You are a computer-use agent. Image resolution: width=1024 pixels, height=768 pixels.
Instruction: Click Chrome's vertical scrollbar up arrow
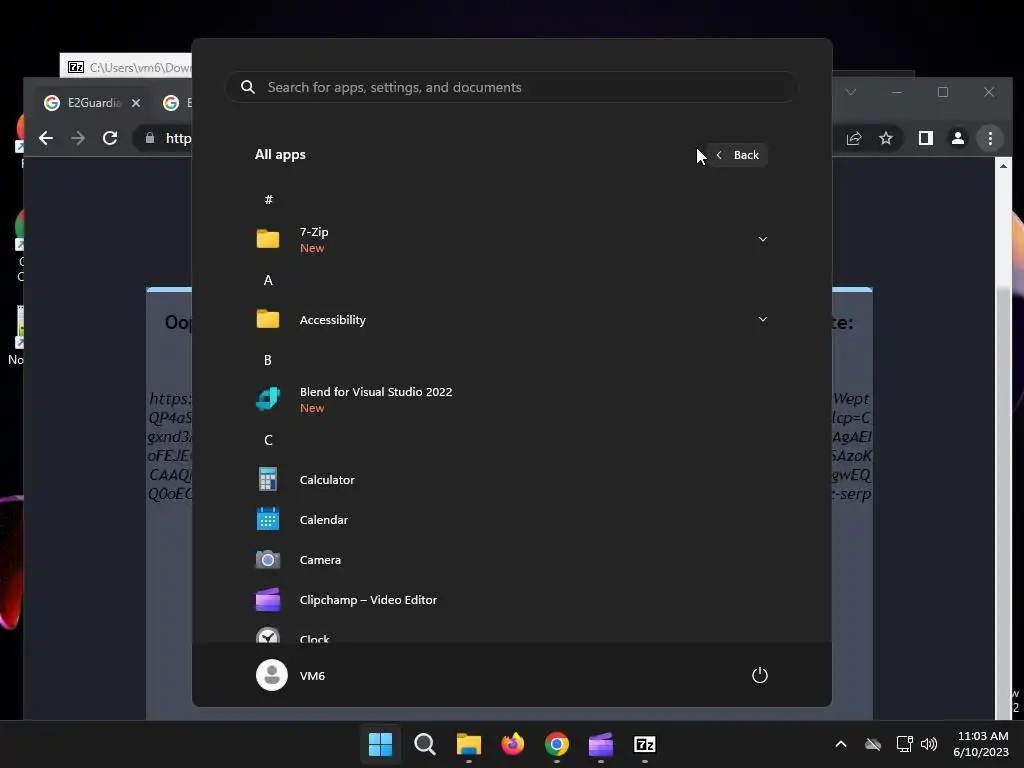[x=1003, y=166]
